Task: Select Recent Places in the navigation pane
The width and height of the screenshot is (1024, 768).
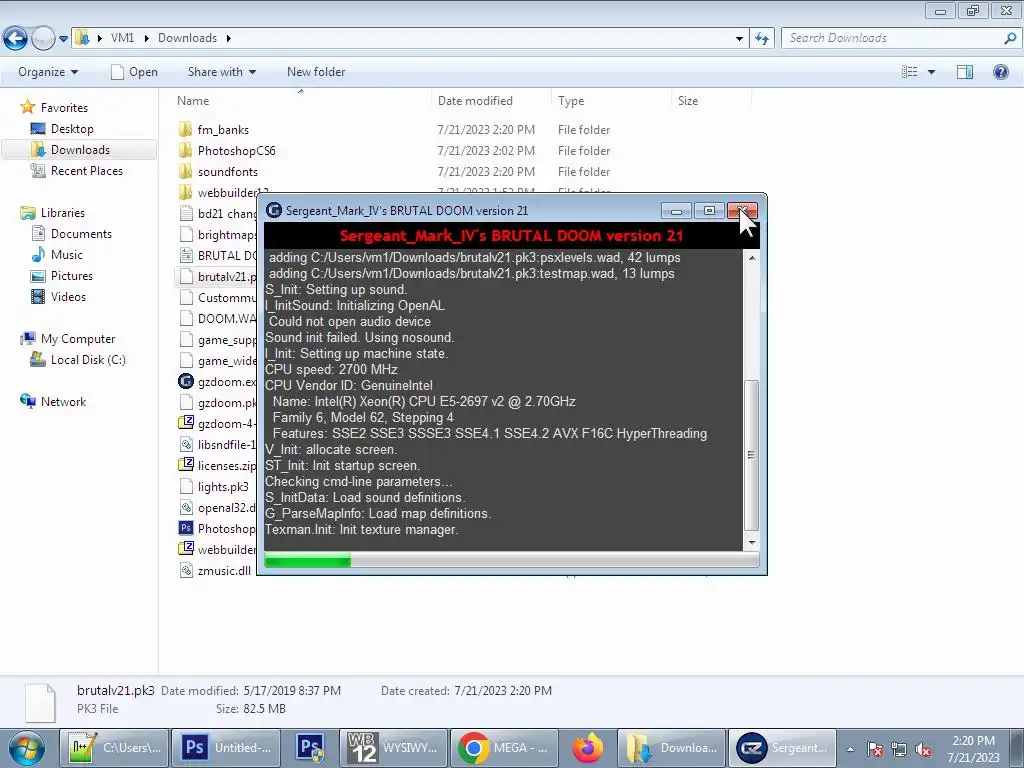Action: click(x=87, y=170)
